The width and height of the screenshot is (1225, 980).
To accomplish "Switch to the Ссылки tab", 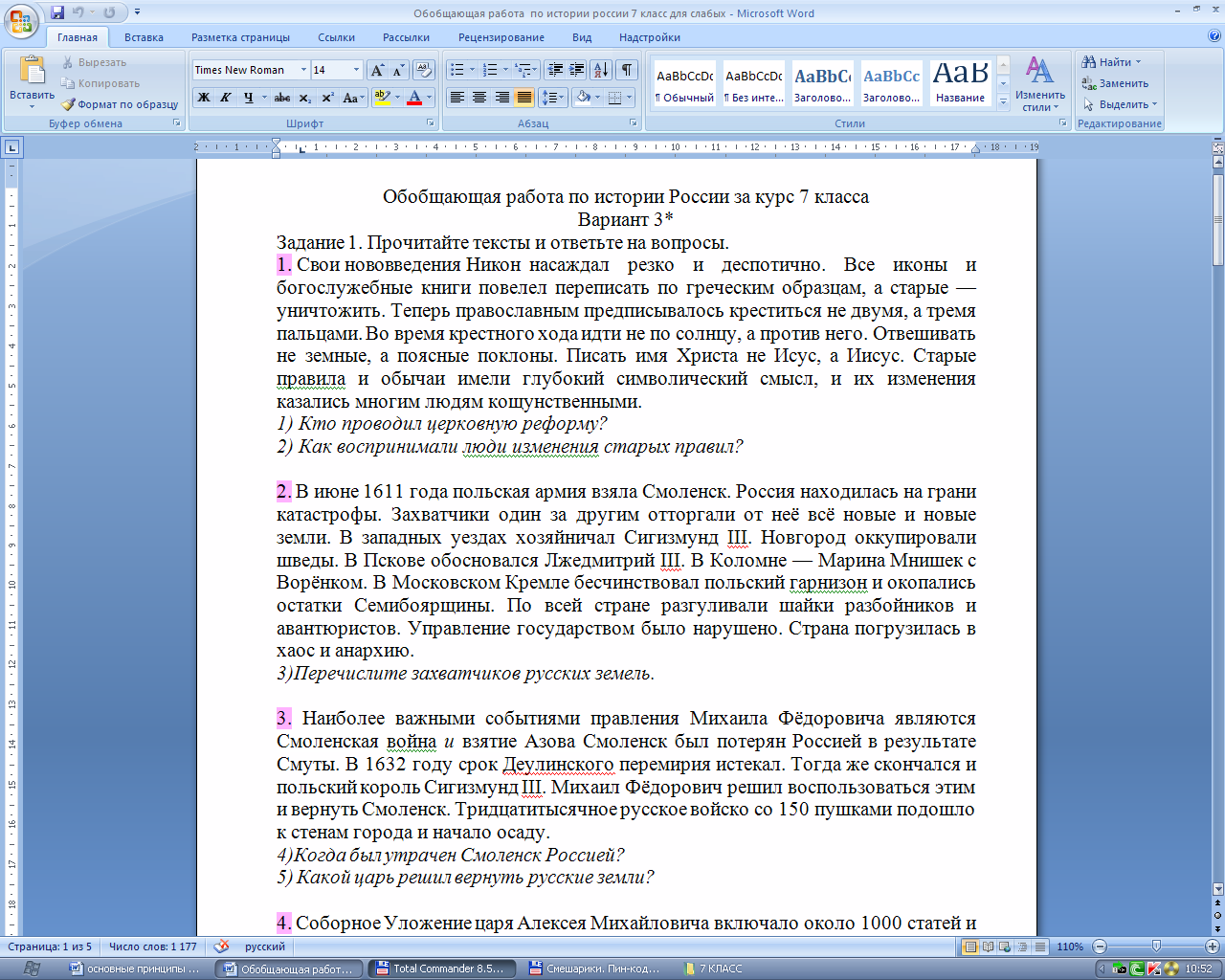I will coord(336,37).
